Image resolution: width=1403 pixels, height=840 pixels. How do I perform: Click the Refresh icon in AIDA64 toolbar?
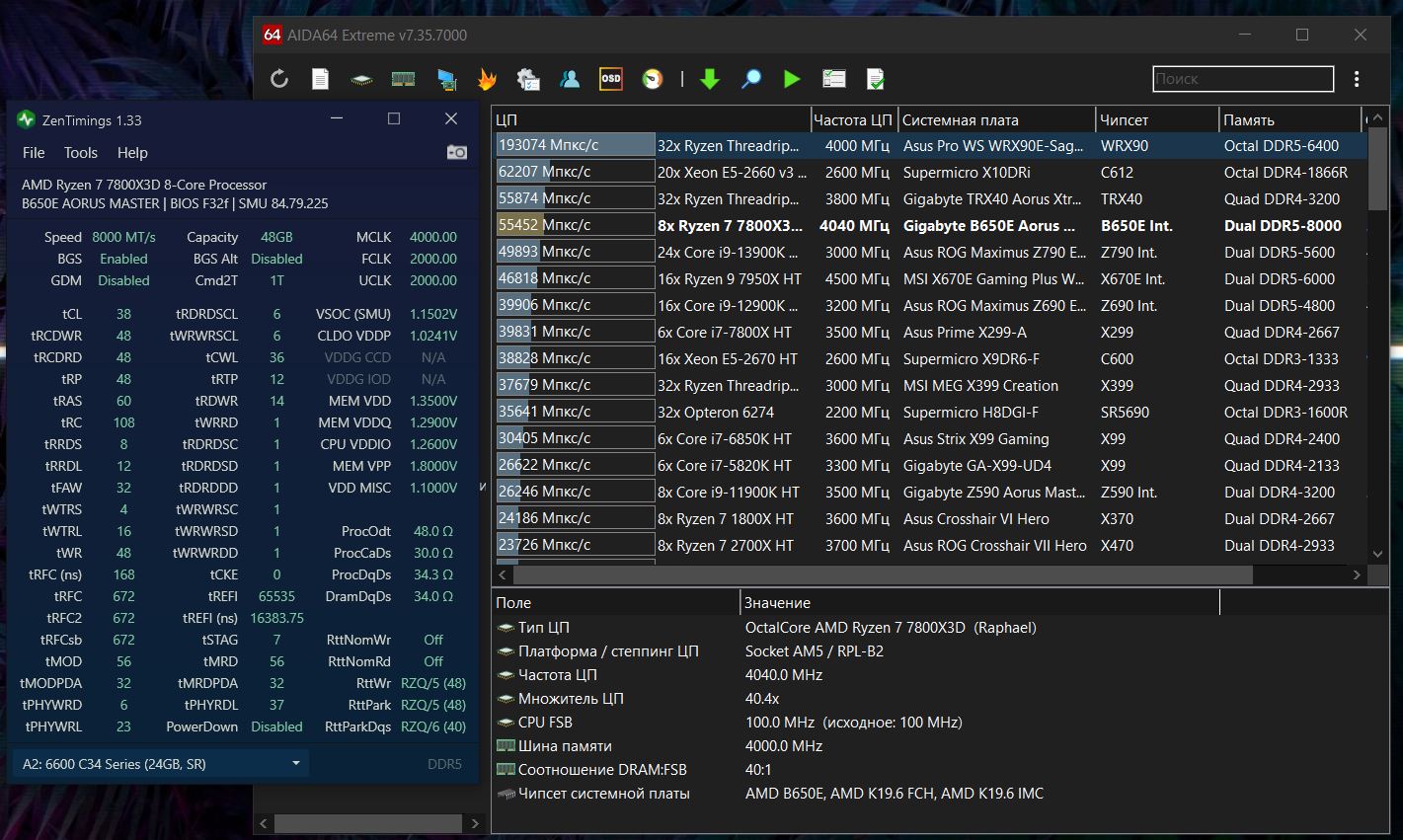tap(279, 79)
